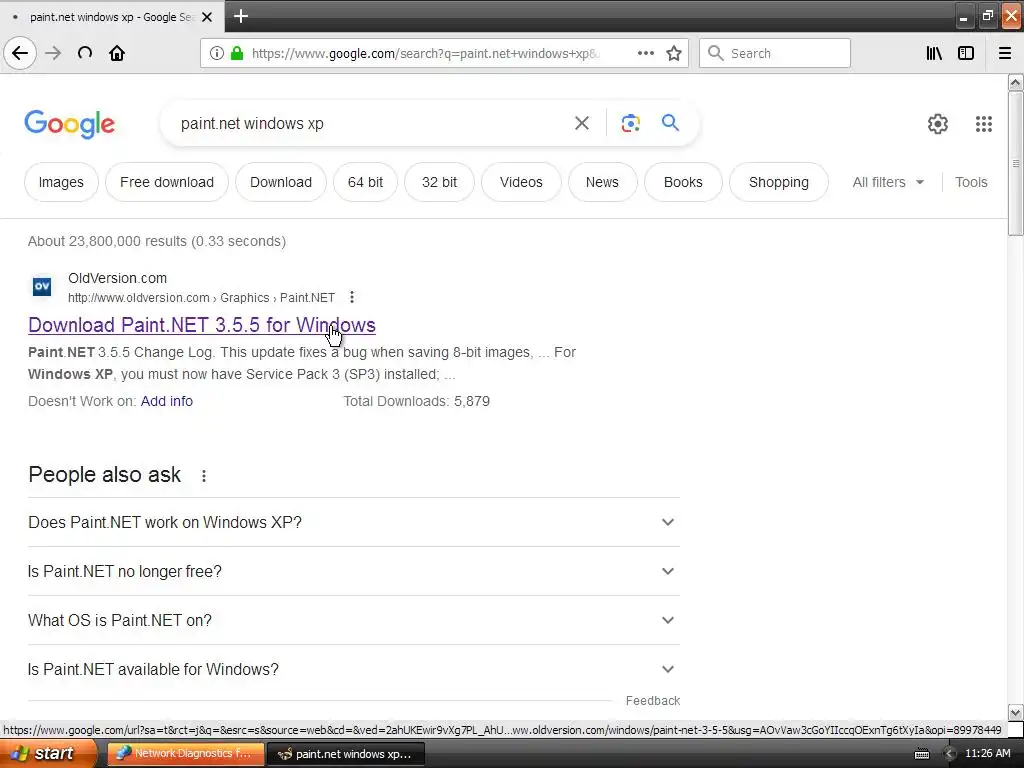
Task: Select the Download filter chip
Action: [281, 182]
